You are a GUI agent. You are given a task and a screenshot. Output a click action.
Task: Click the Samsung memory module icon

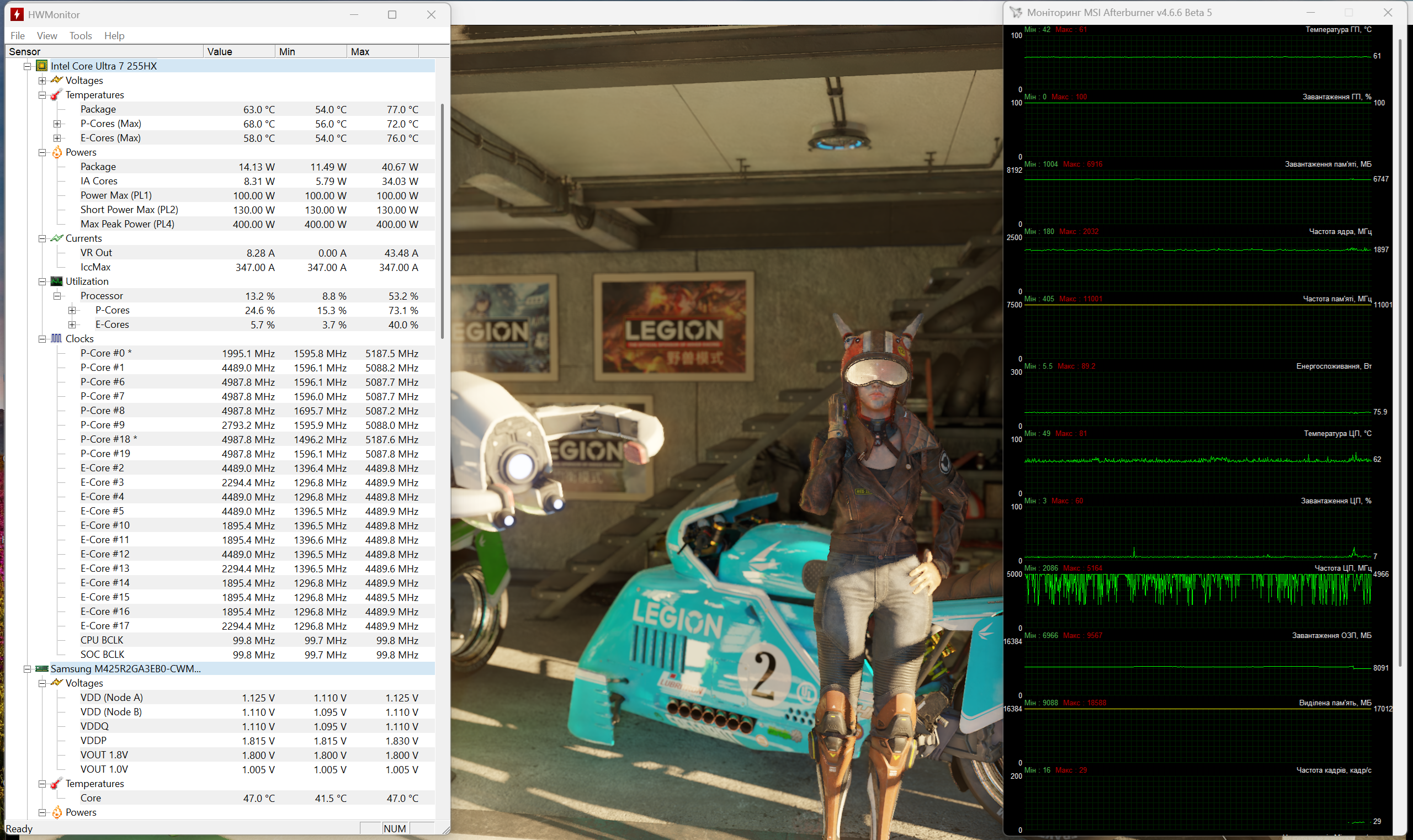tap(42, 668)
